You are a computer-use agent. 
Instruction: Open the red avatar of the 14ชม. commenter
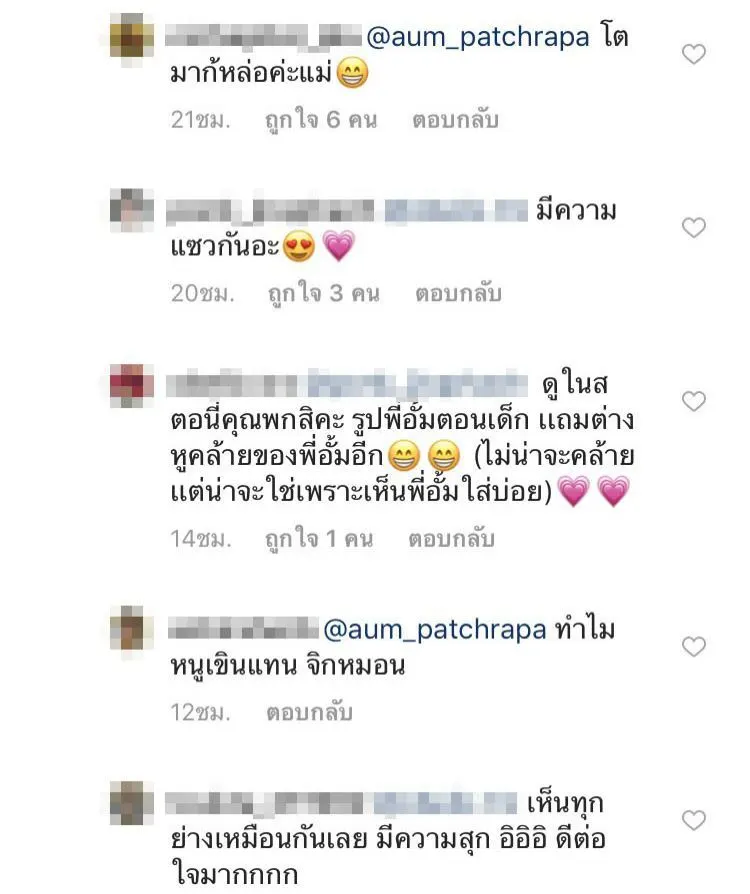click(x=132, y=385)
